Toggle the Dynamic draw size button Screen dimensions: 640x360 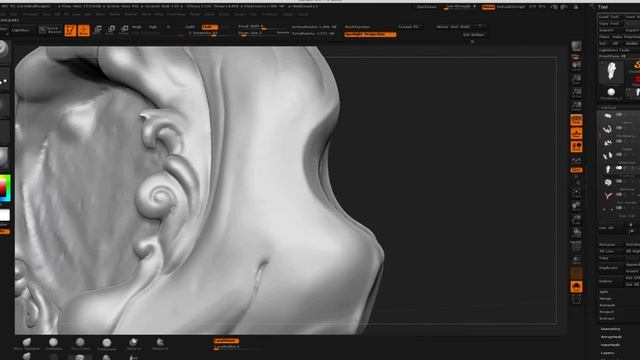tap(282, 33)
